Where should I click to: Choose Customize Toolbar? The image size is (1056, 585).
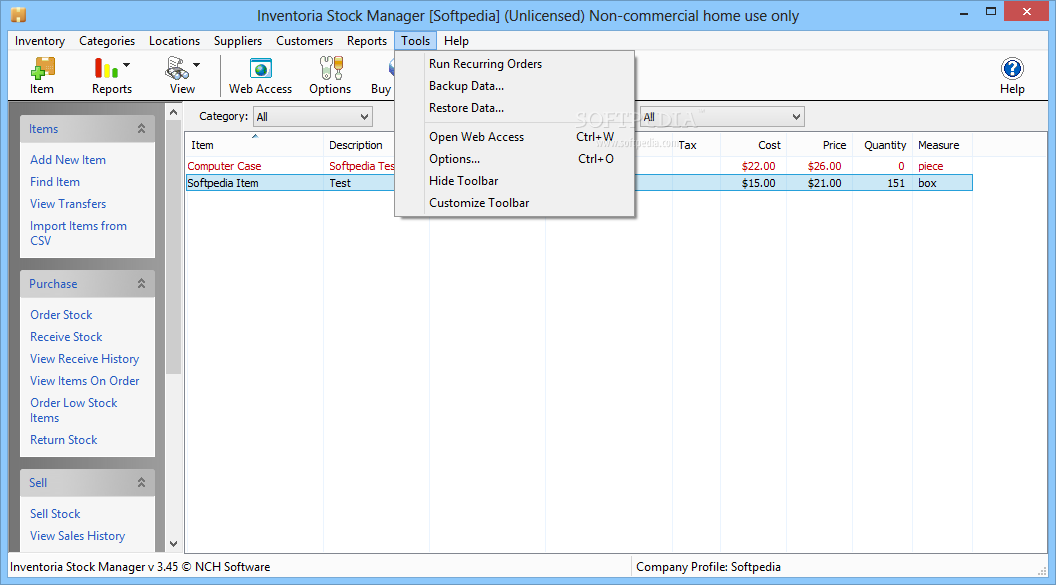(x=515, y=203)
